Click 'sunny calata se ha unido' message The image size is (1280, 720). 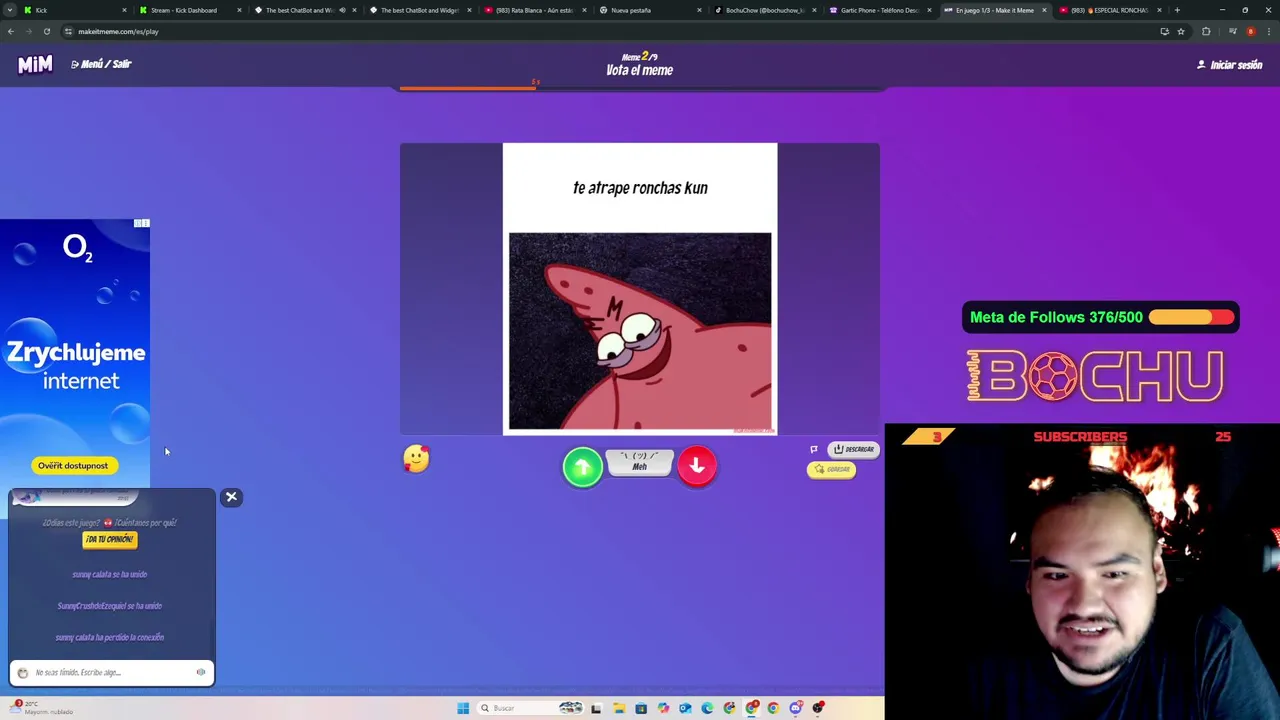[x=110, y=574]
